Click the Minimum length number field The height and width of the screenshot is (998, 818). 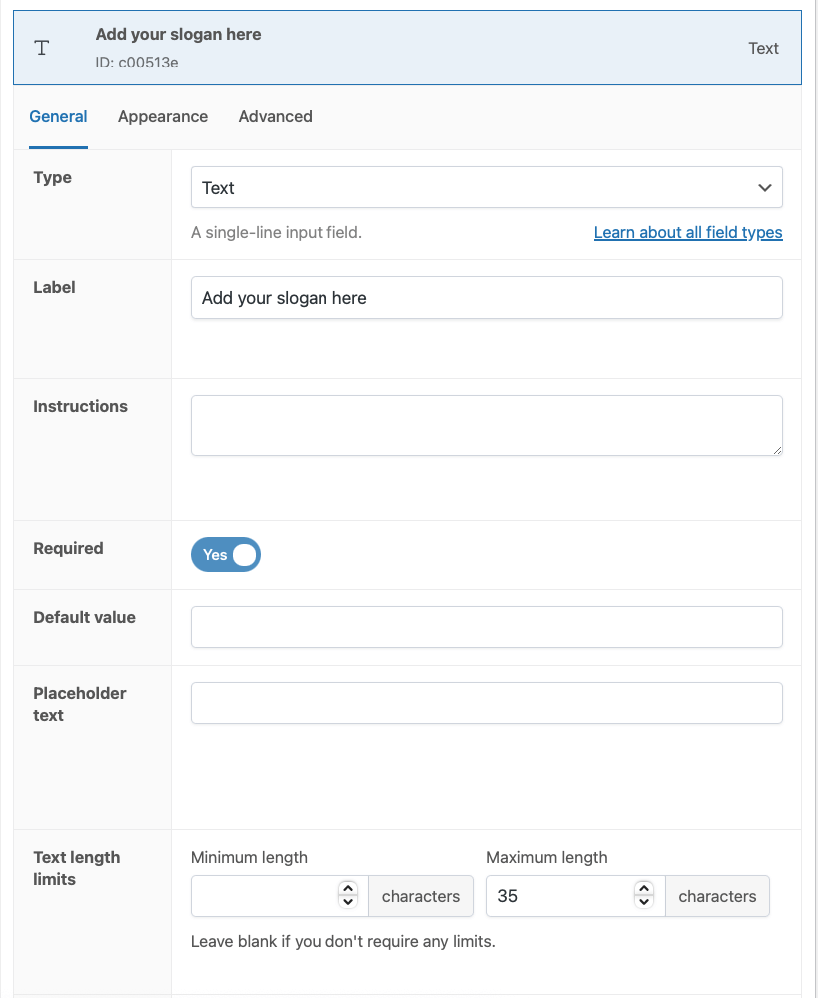[264, 896]
